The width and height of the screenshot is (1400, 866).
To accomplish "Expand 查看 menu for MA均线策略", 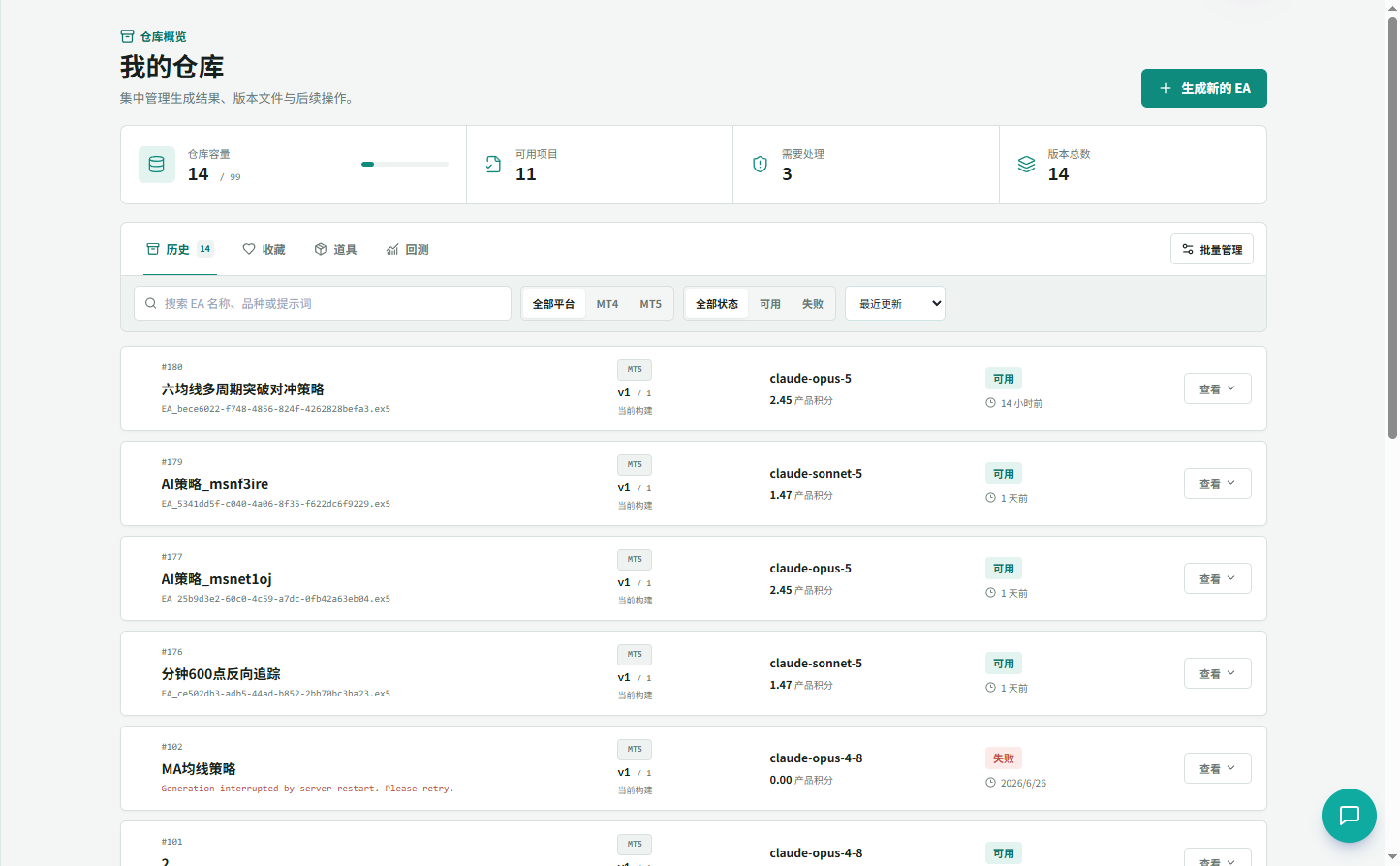I will (x=1218, y=768).
